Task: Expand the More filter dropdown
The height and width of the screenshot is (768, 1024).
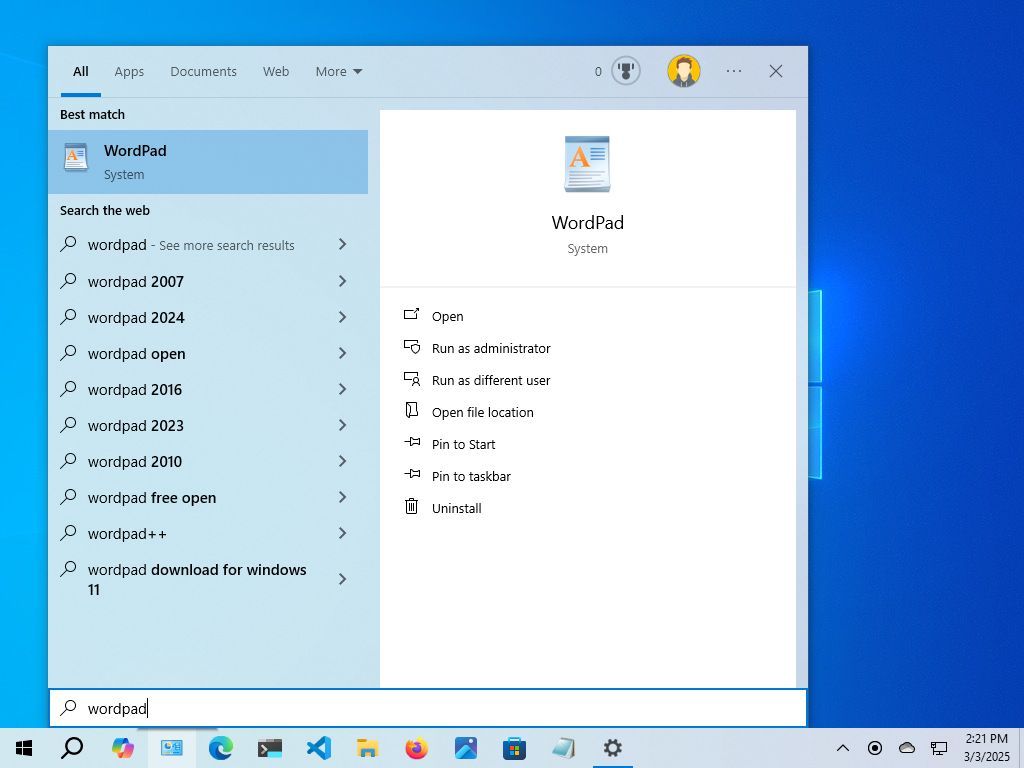Action: tap(338, 71)
